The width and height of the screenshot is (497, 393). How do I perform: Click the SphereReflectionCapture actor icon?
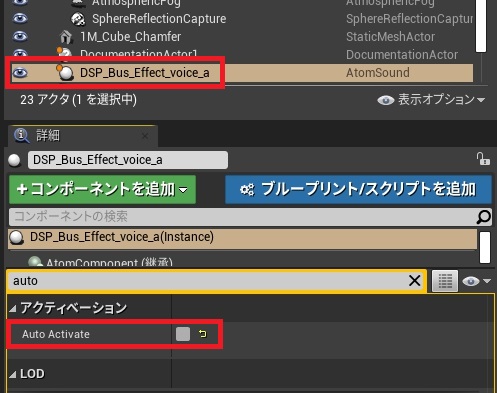coord(78,19)
